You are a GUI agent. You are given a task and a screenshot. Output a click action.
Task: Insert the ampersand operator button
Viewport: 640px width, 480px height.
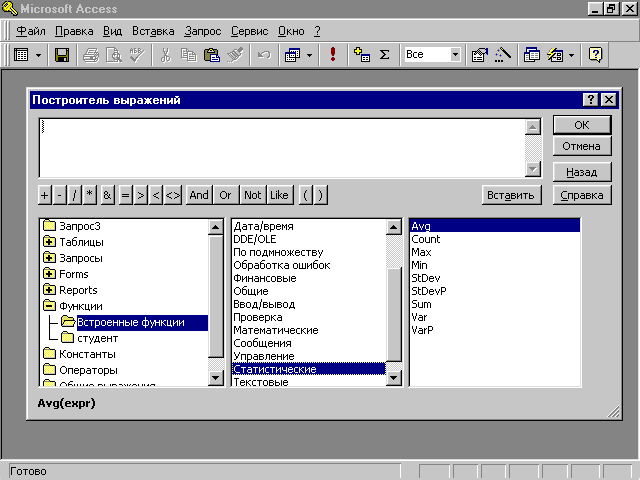pyautogui.click(x=107, y=195)
